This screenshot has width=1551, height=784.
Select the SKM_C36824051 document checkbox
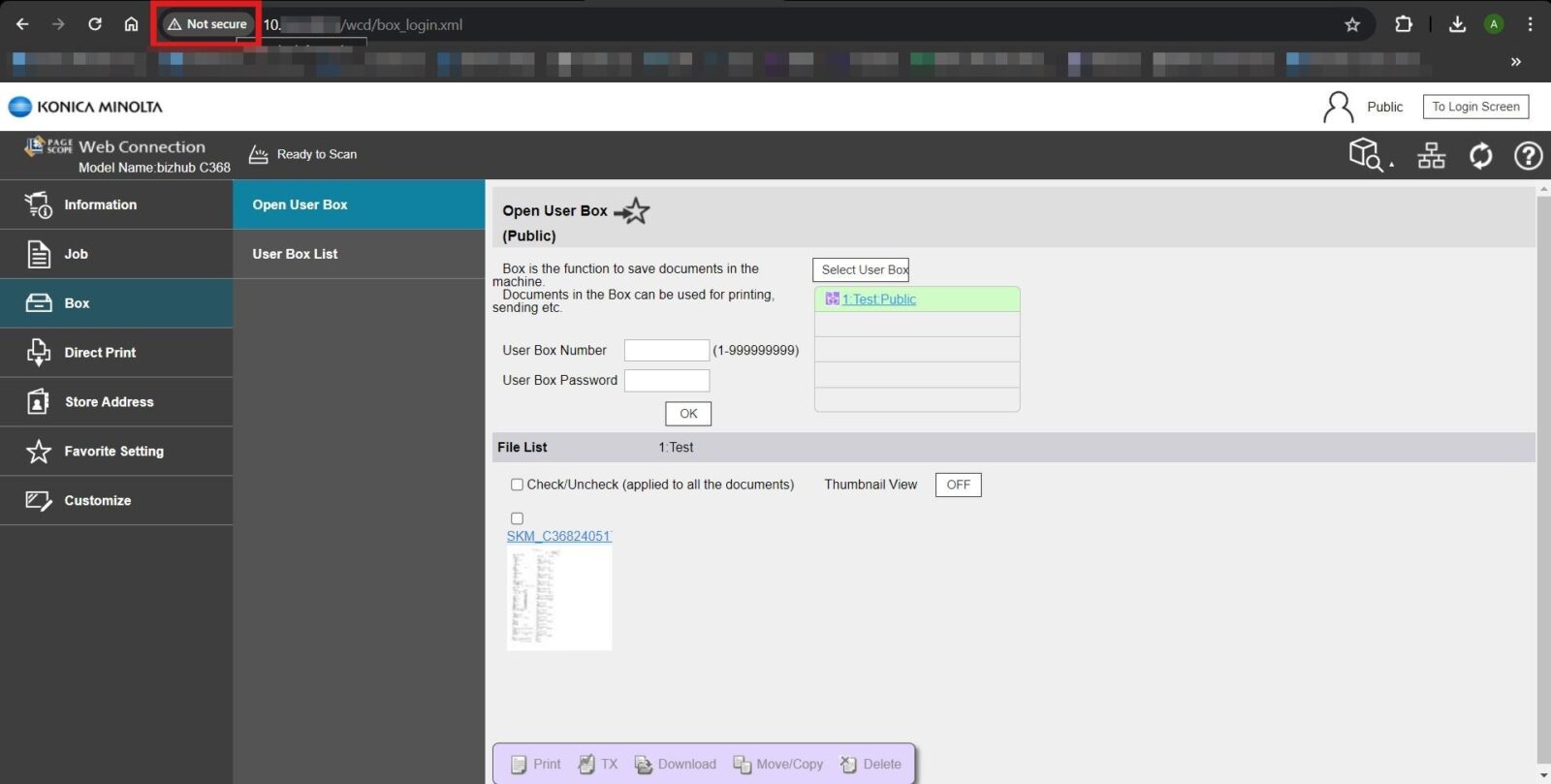click(x=517, y=518)
